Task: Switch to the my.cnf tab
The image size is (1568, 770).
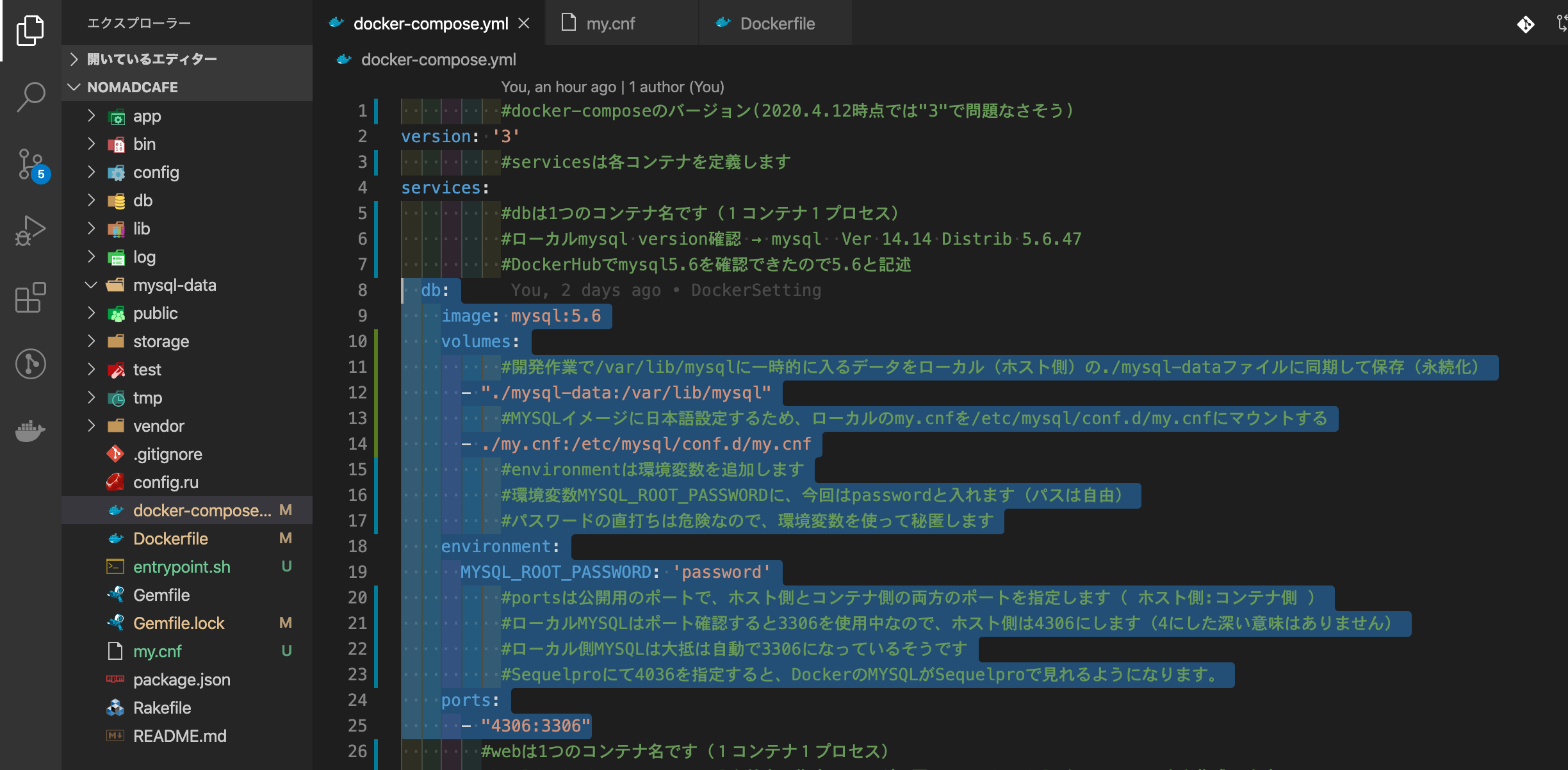Action: pos(610,24)
